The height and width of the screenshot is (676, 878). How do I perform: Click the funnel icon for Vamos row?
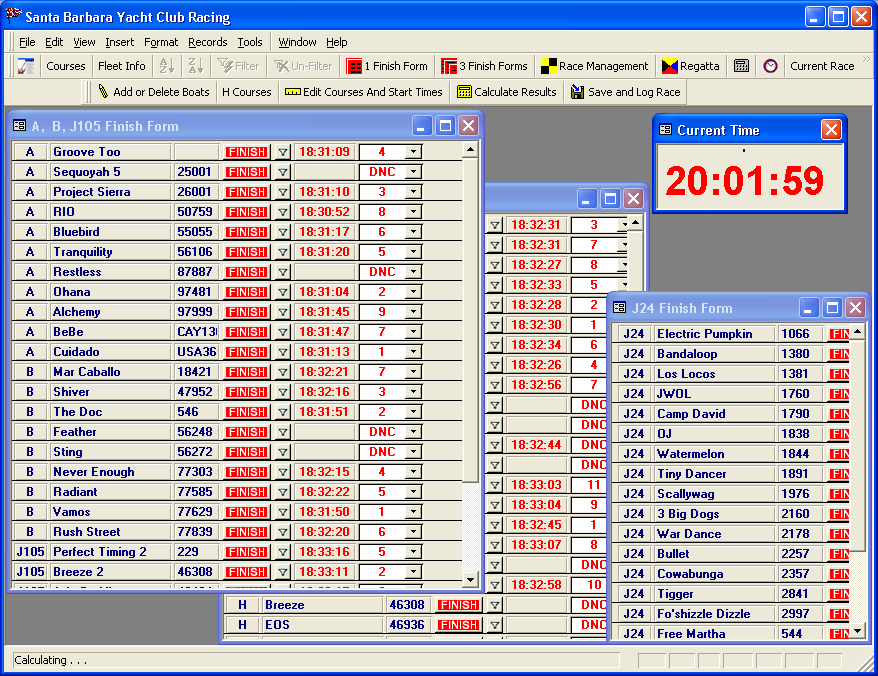[x=283, y=512]
